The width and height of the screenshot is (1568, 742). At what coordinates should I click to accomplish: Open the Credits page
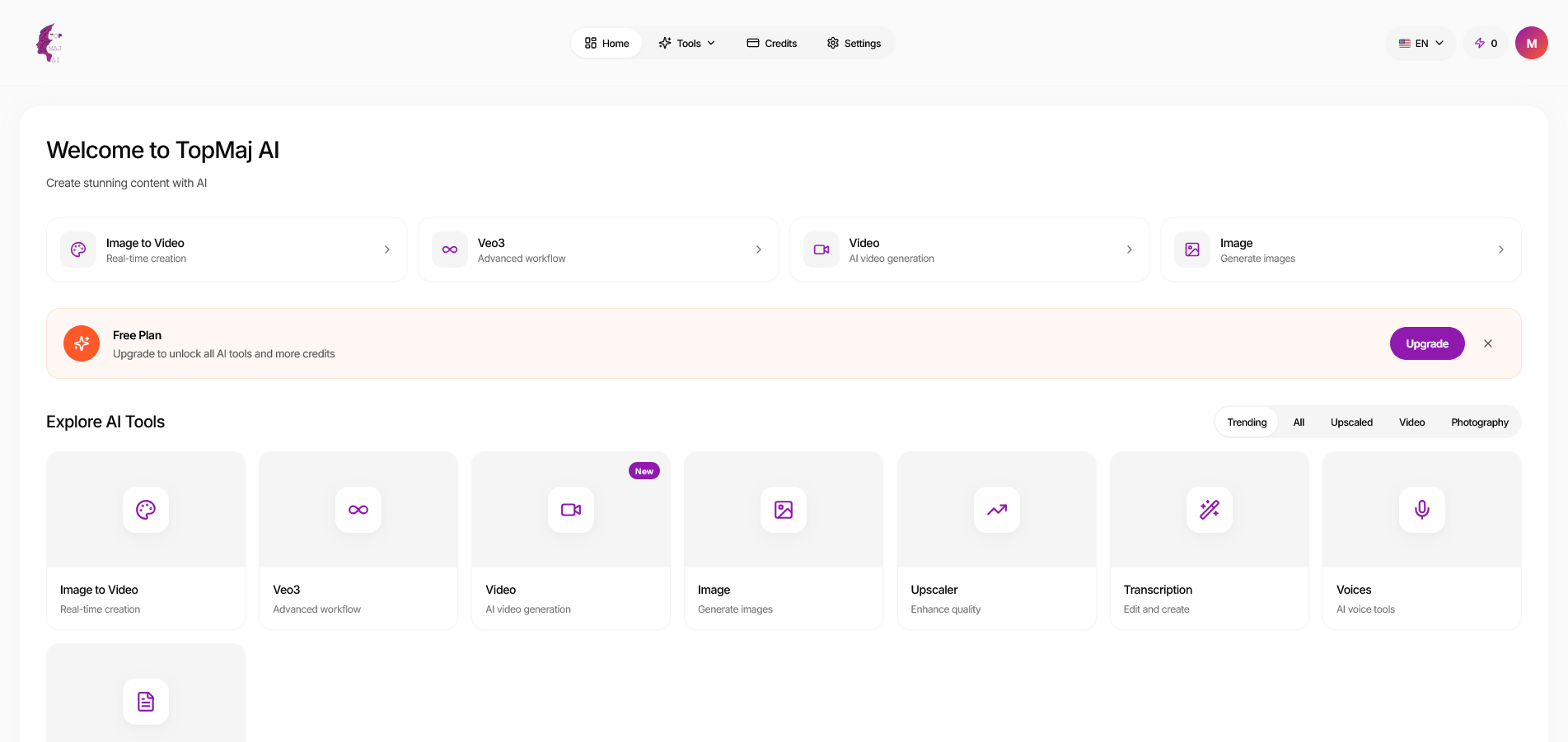(x=772, y=43)
